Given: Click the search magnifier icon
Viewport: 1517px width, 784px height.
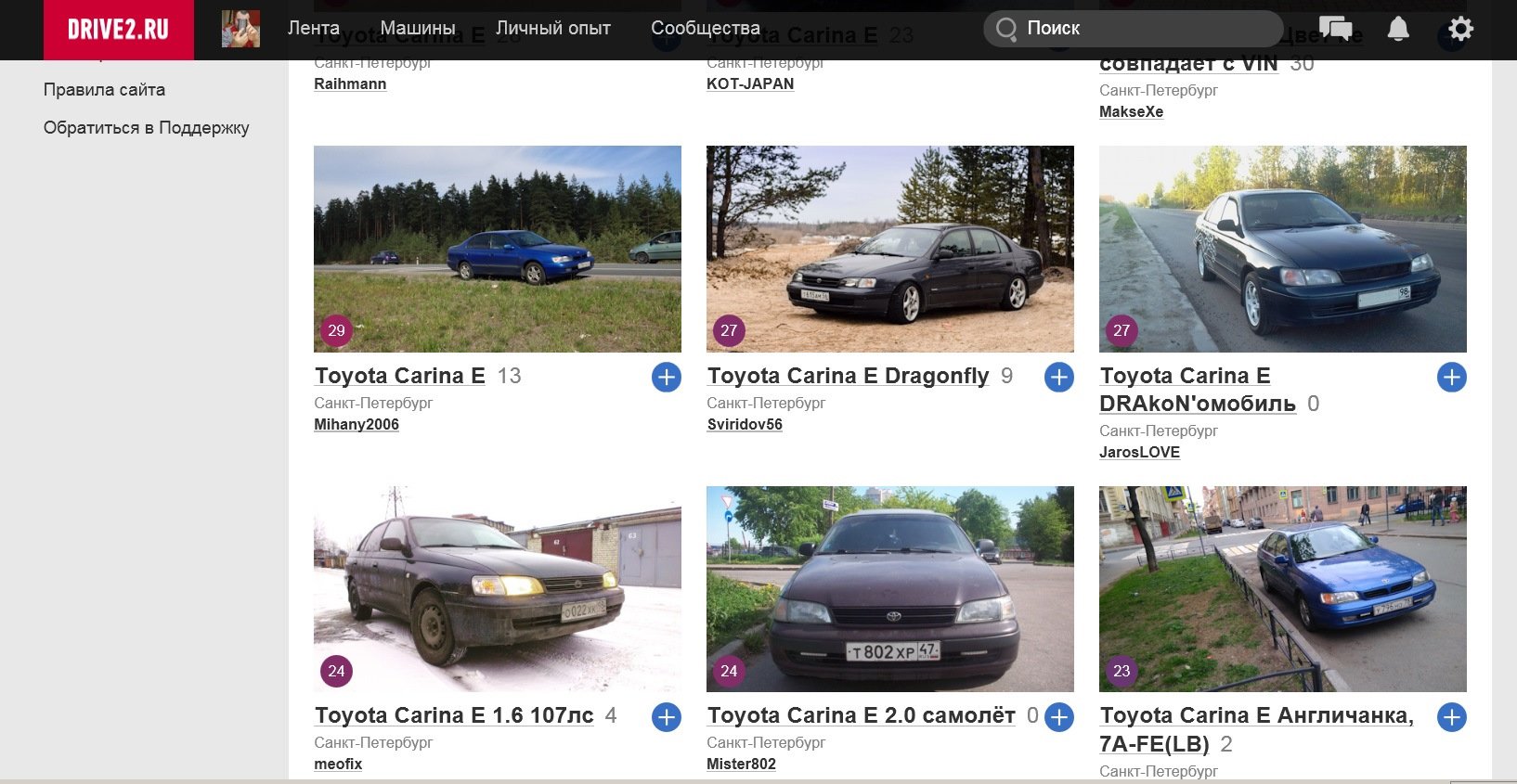Looking at the screenshot, I should point(1006,29).
